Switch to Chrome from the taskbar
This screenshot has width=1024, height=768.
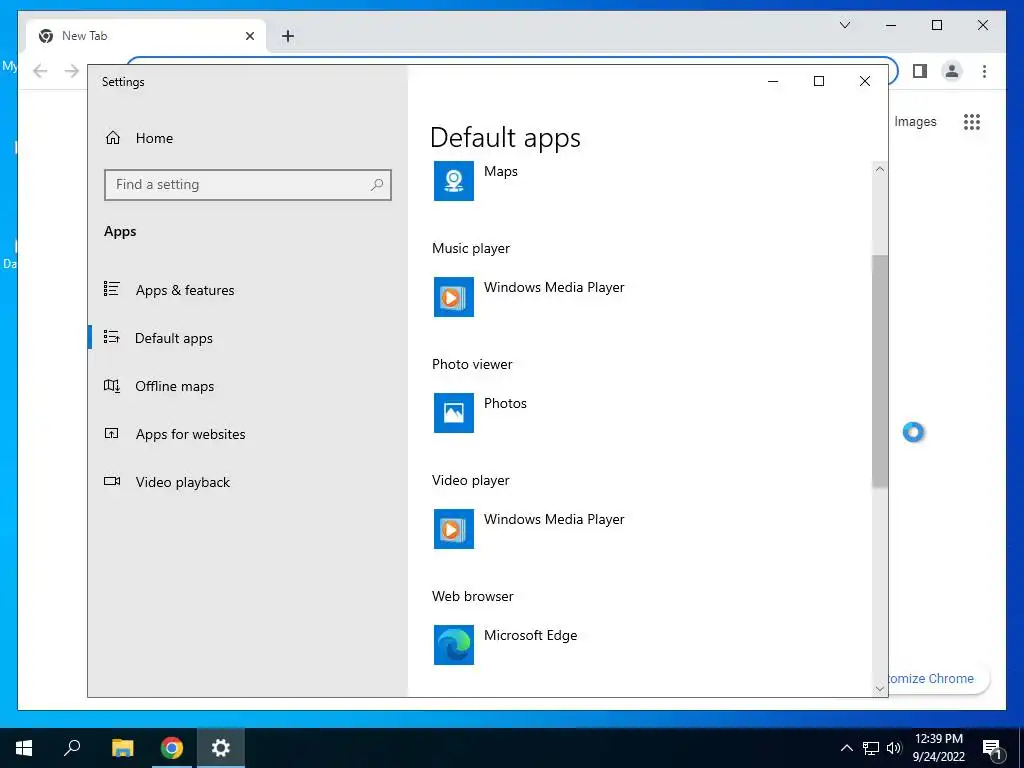click(172, 748)
